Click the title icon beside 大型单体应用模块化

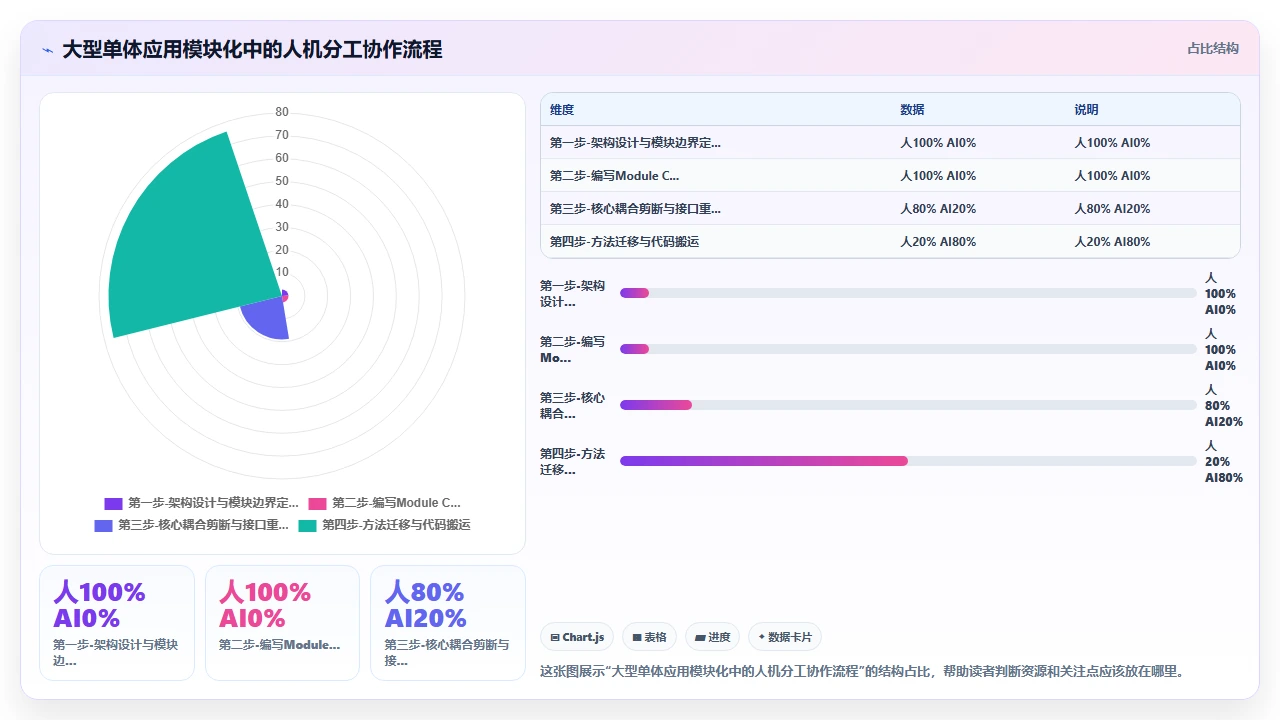(x=47, y=49)
